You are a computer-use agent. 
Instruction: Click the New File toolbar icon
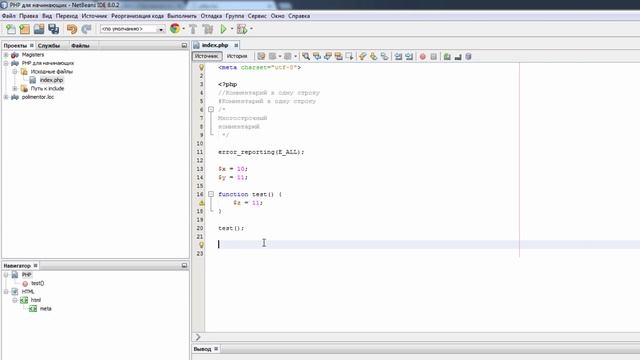(11, 29)
